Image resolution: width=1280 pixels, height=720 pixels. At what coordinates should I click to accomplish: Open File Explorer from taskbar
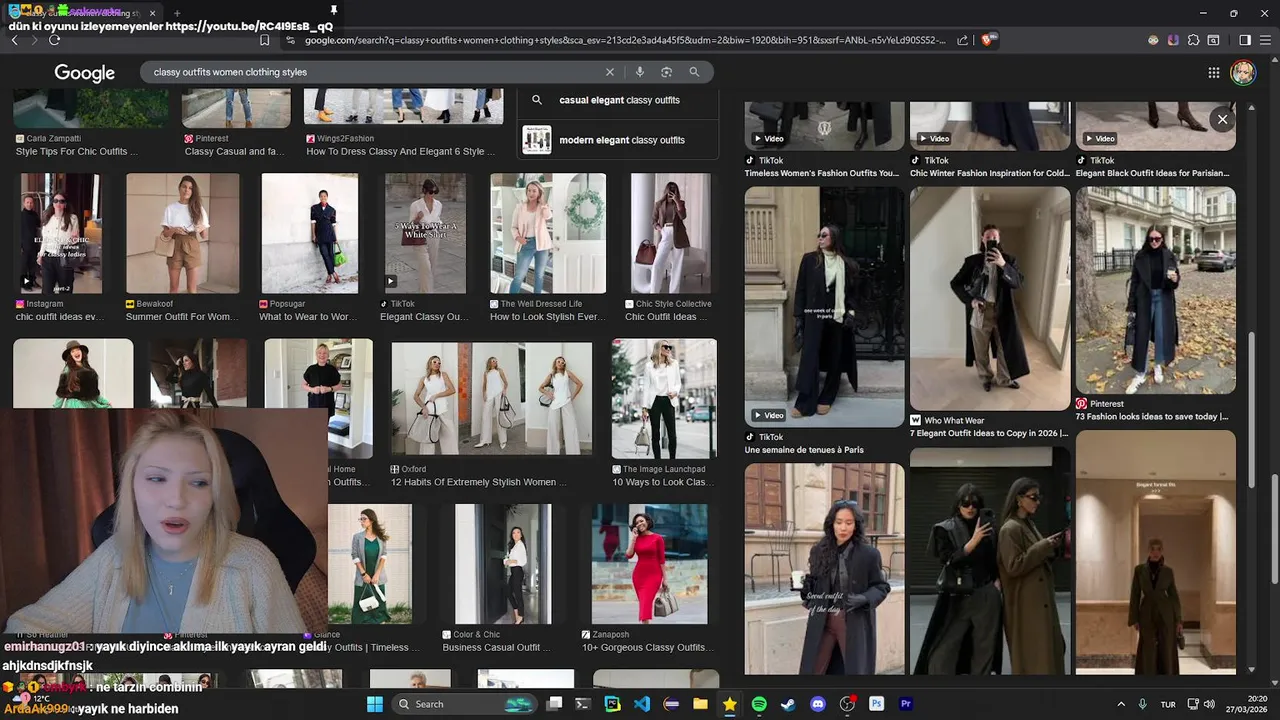[x=701, y=704]
